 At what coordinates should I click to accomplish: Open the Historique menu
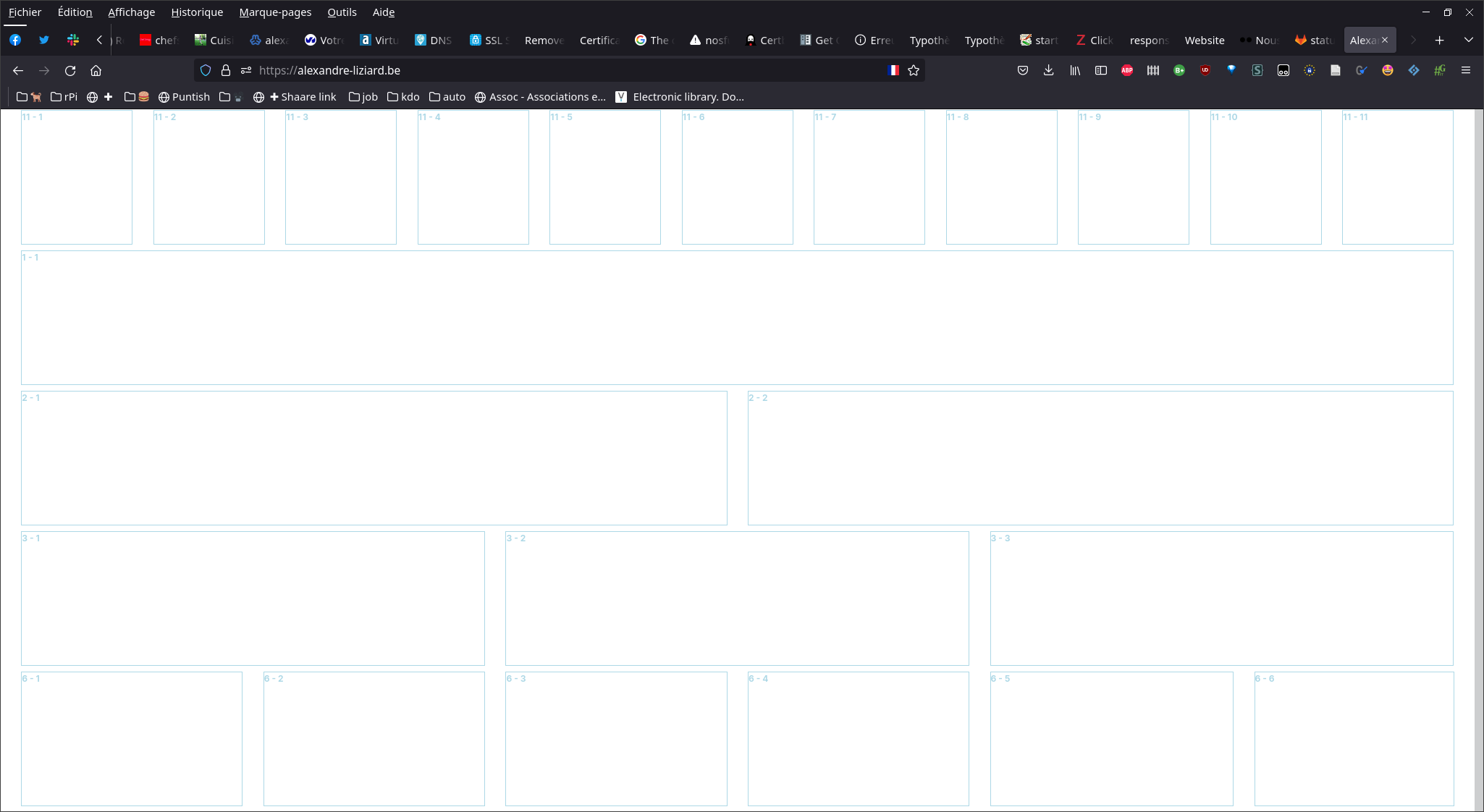[x=197, y=12]
